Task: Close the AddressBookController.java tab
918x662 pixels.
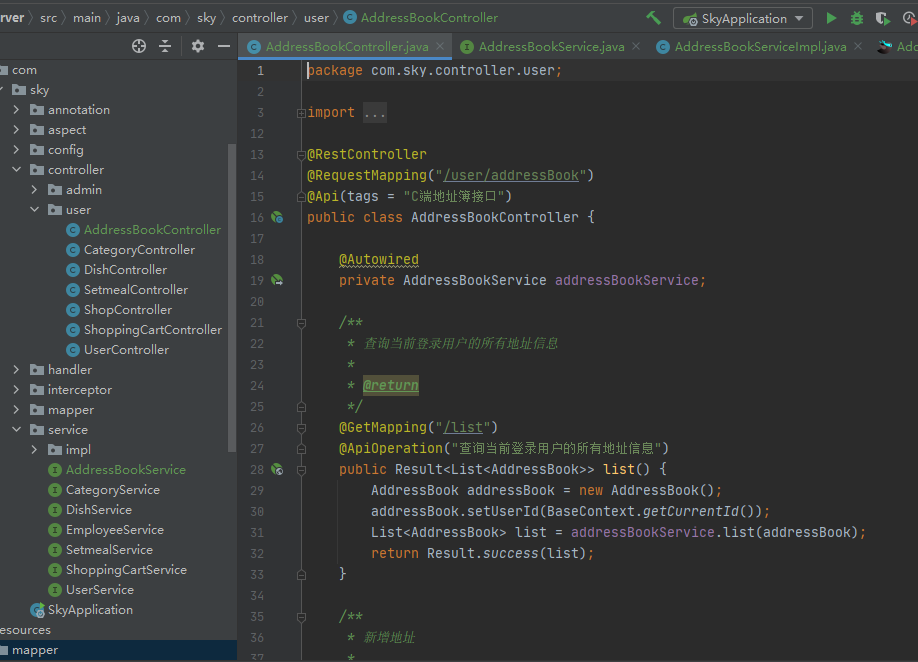Action: [442, 47]
